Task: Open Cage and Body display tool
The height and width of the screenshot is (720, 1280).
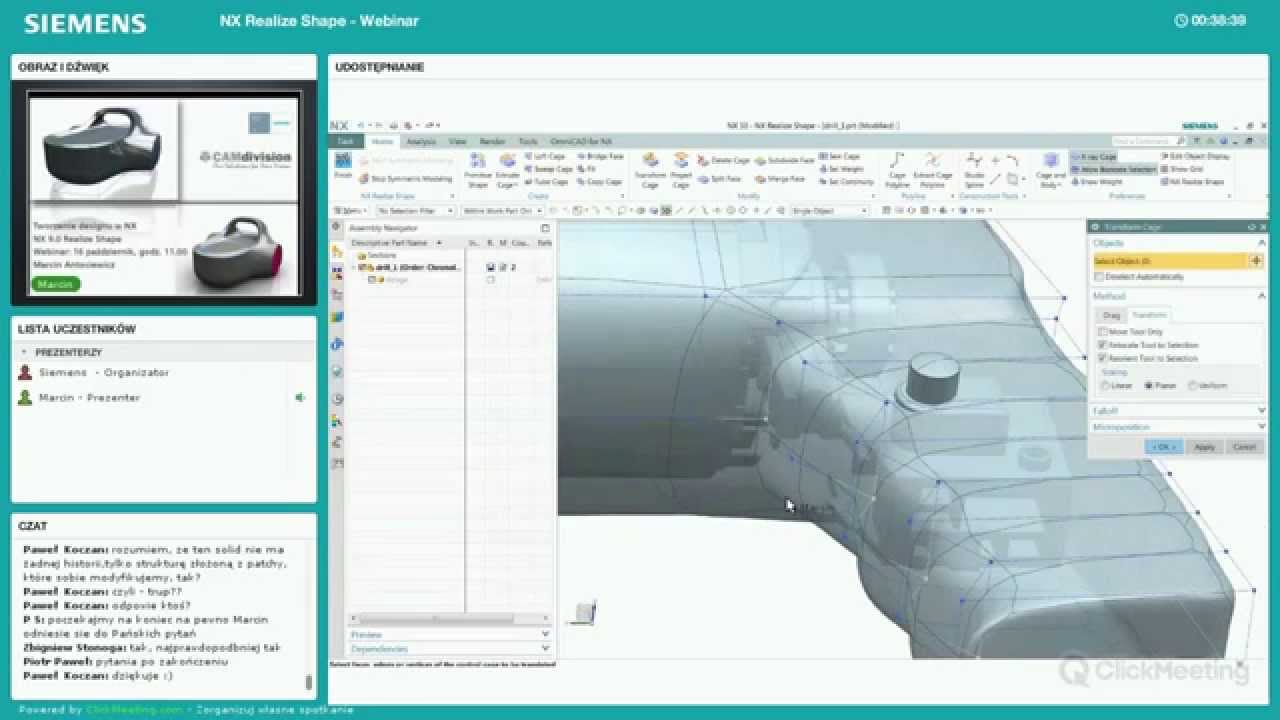Action: (x=1050, y=170)
